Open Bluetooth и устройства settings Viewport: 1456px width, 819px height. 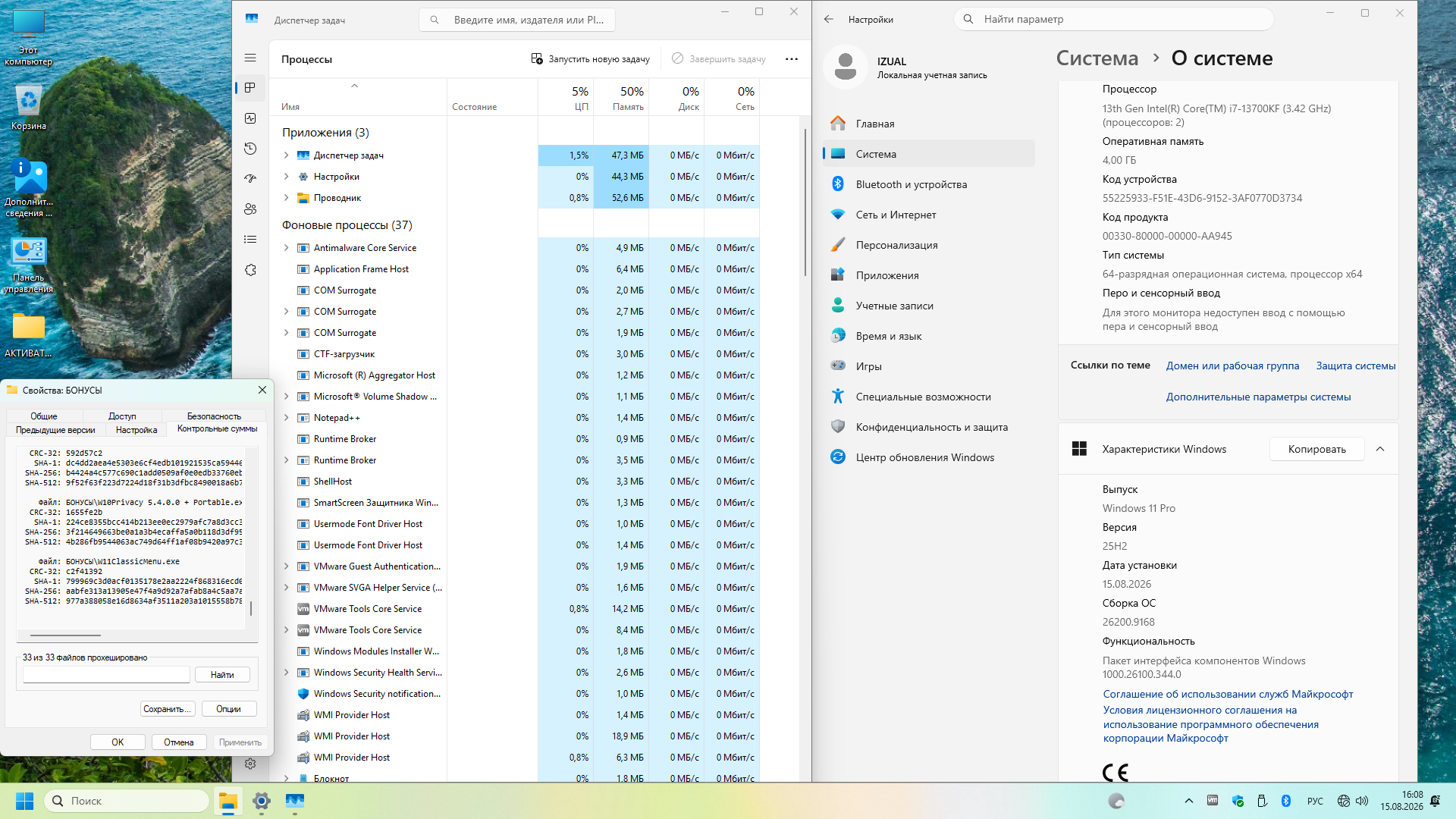(x=929, y=184)
